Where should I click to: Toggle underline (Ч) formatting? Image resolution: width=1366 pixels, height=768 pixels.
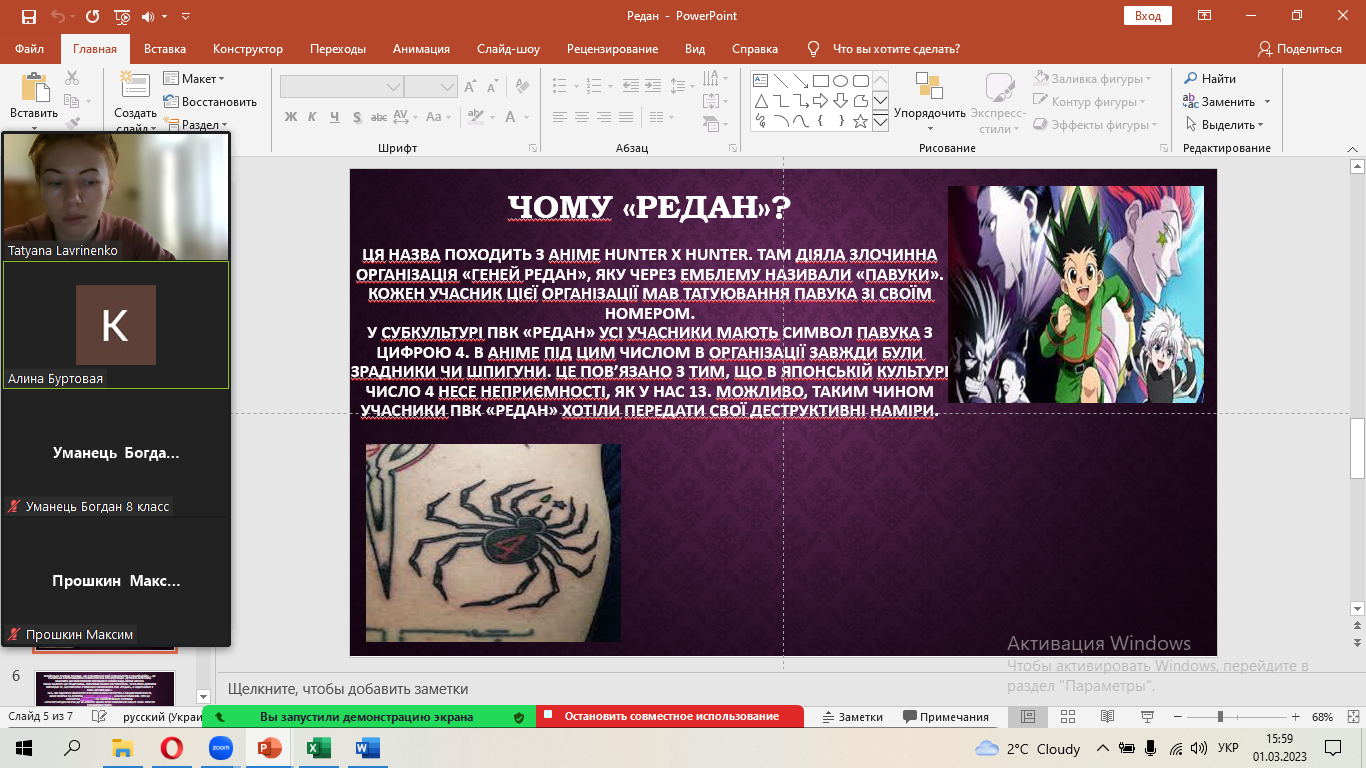tap(335, 117)
